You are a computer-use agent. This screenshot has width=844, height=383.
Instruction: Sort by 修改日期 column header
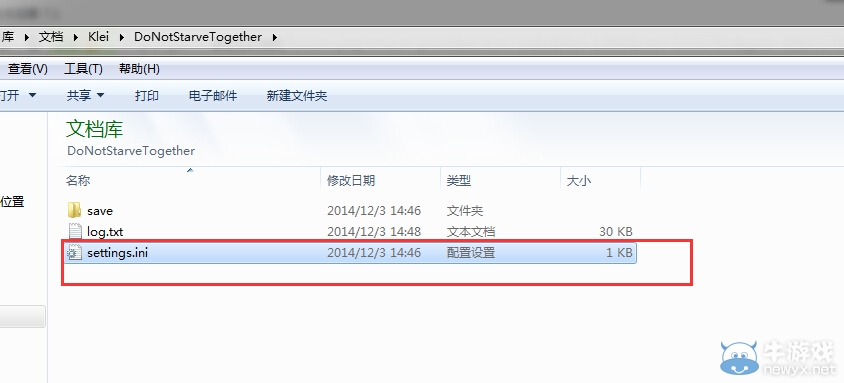point(351,181)
